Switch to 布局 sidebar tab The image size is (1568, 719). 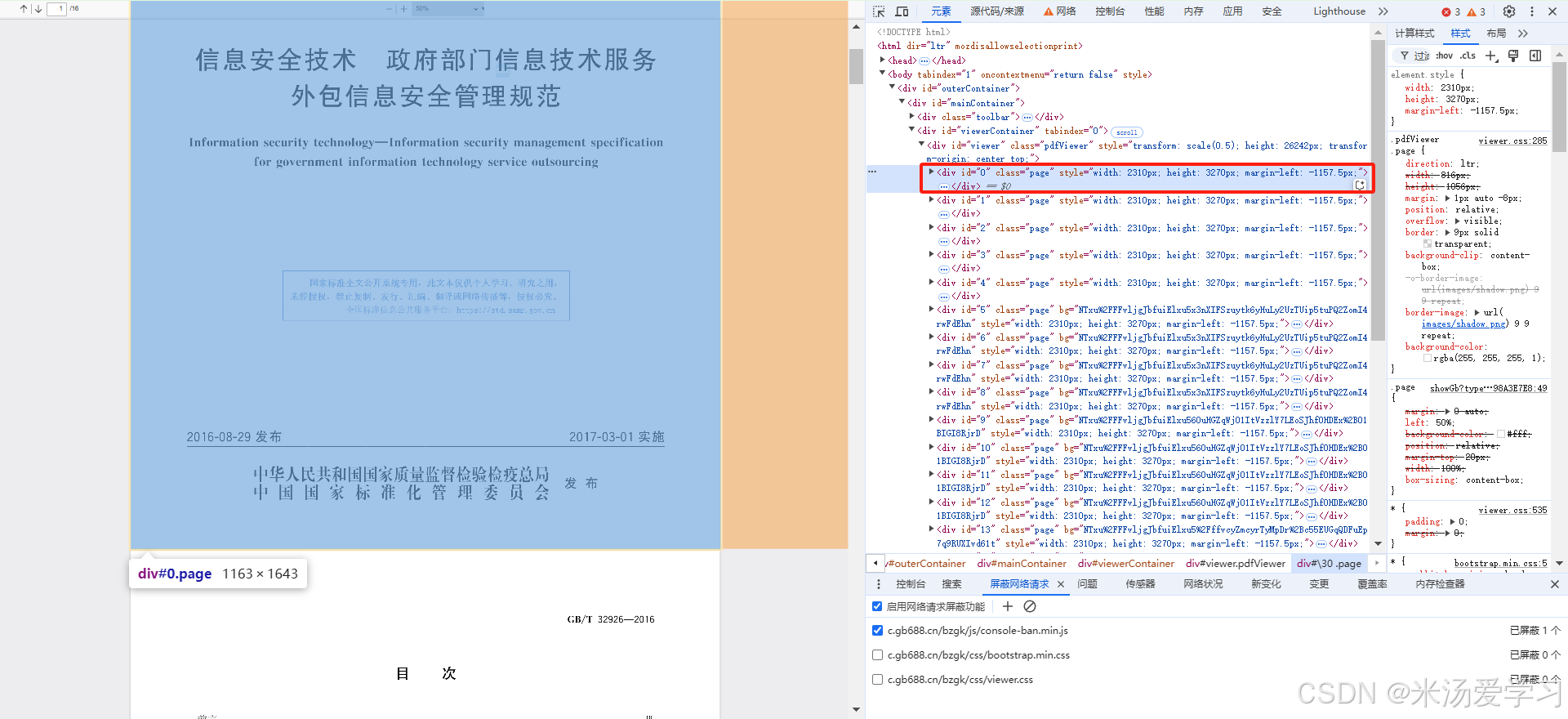(1496, 33)
